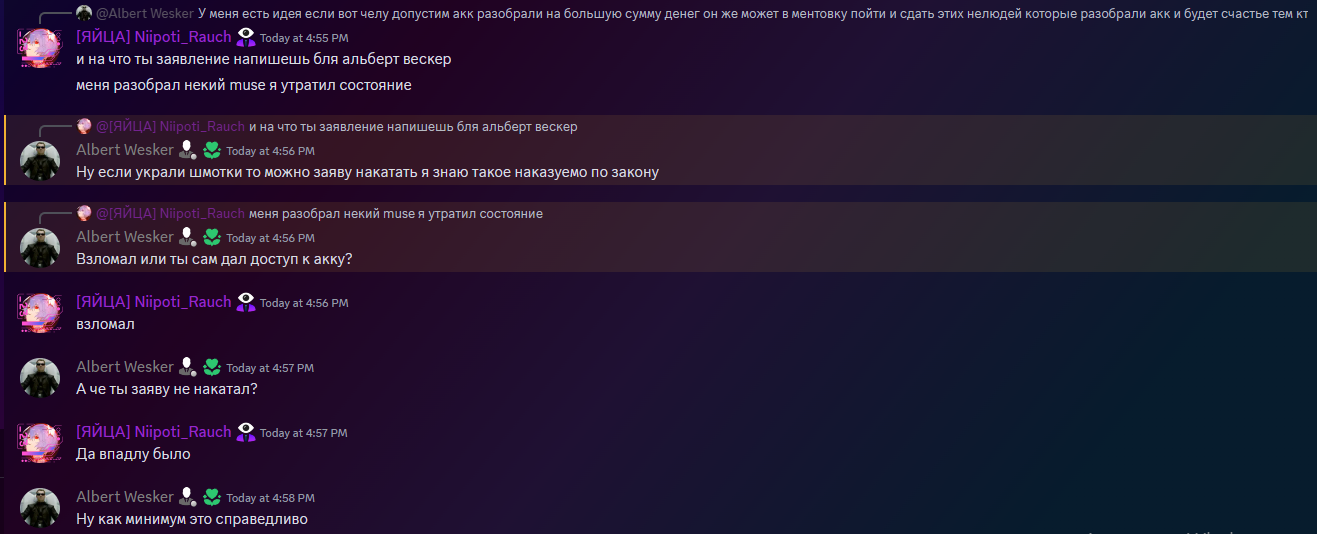This screenshot has height=534, width=1317.
Task: Click the eye role icon on the 'Да впадлу было' message
Action: coord(246,432)
